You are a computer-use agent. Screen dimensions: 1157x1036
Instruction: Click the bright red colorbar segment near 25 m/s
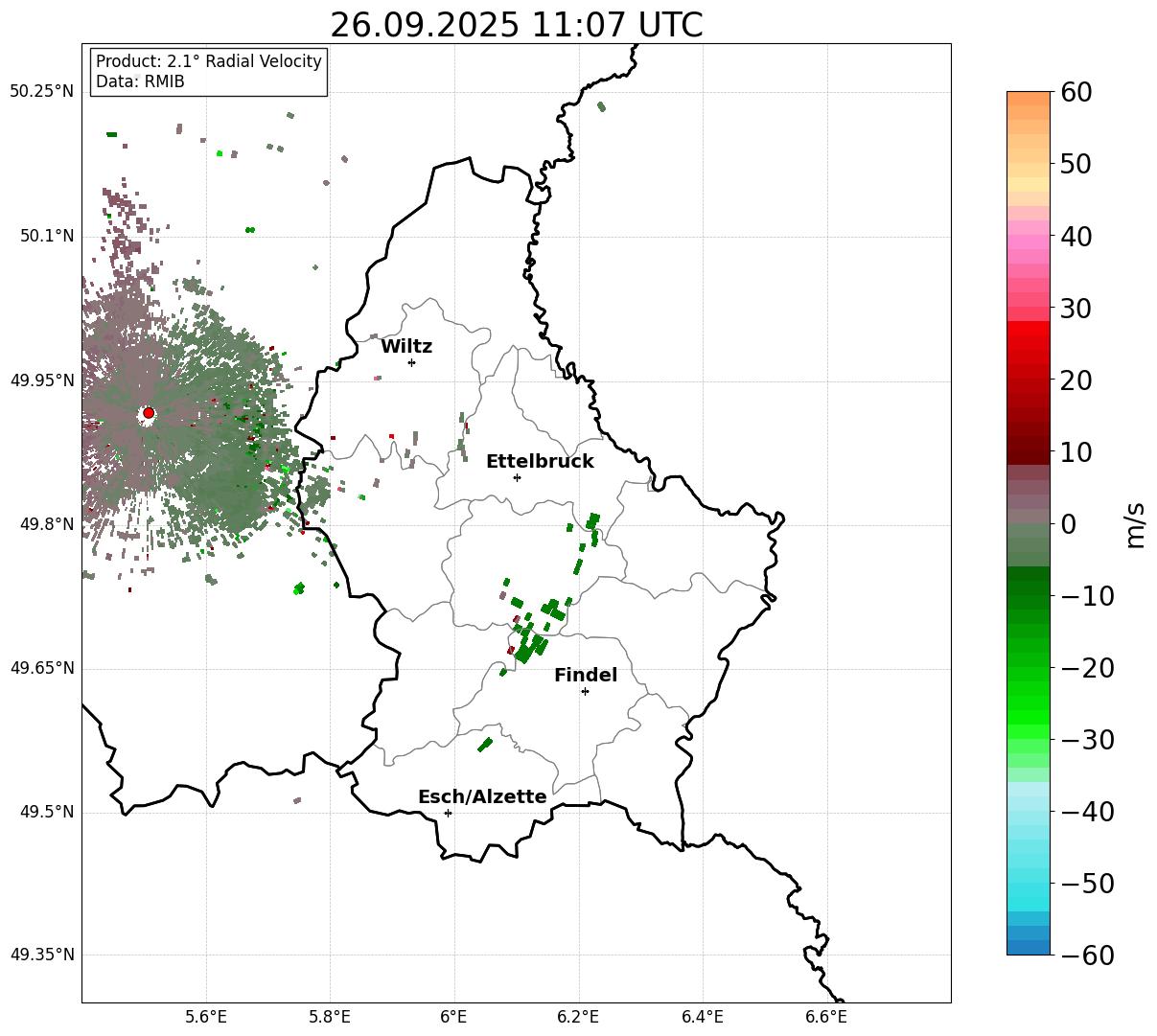(1029, 343)
